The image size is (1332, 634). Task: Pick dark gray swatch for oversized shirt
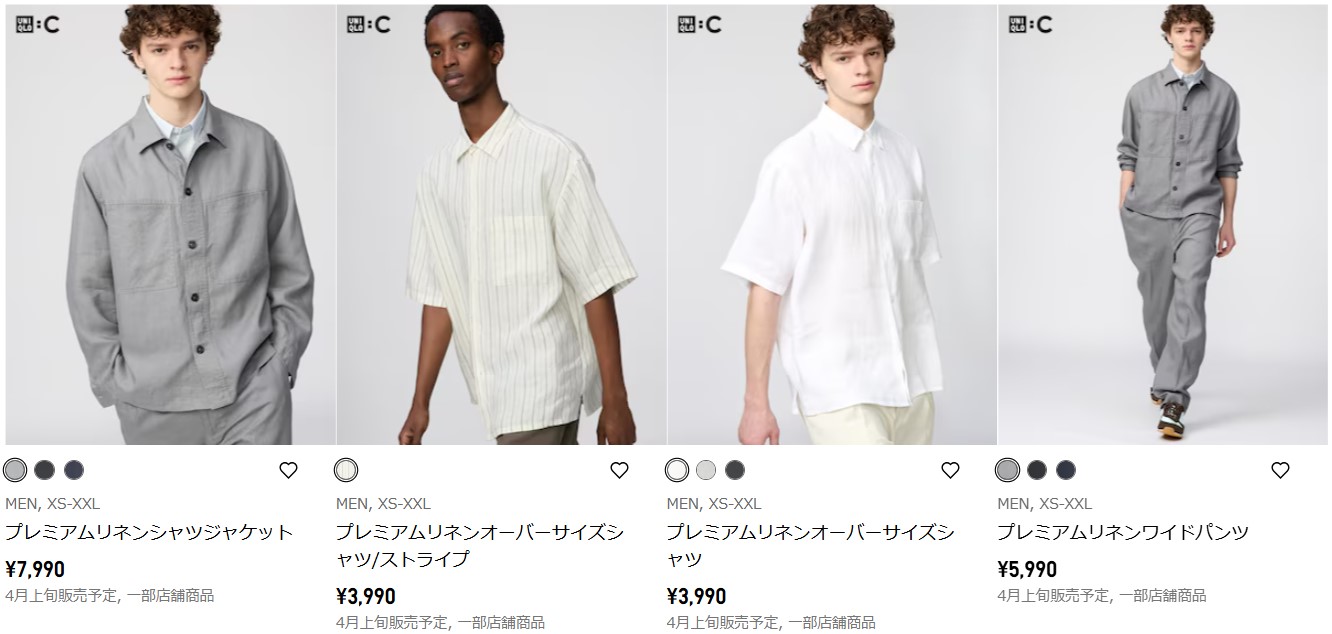pos(735,470)
